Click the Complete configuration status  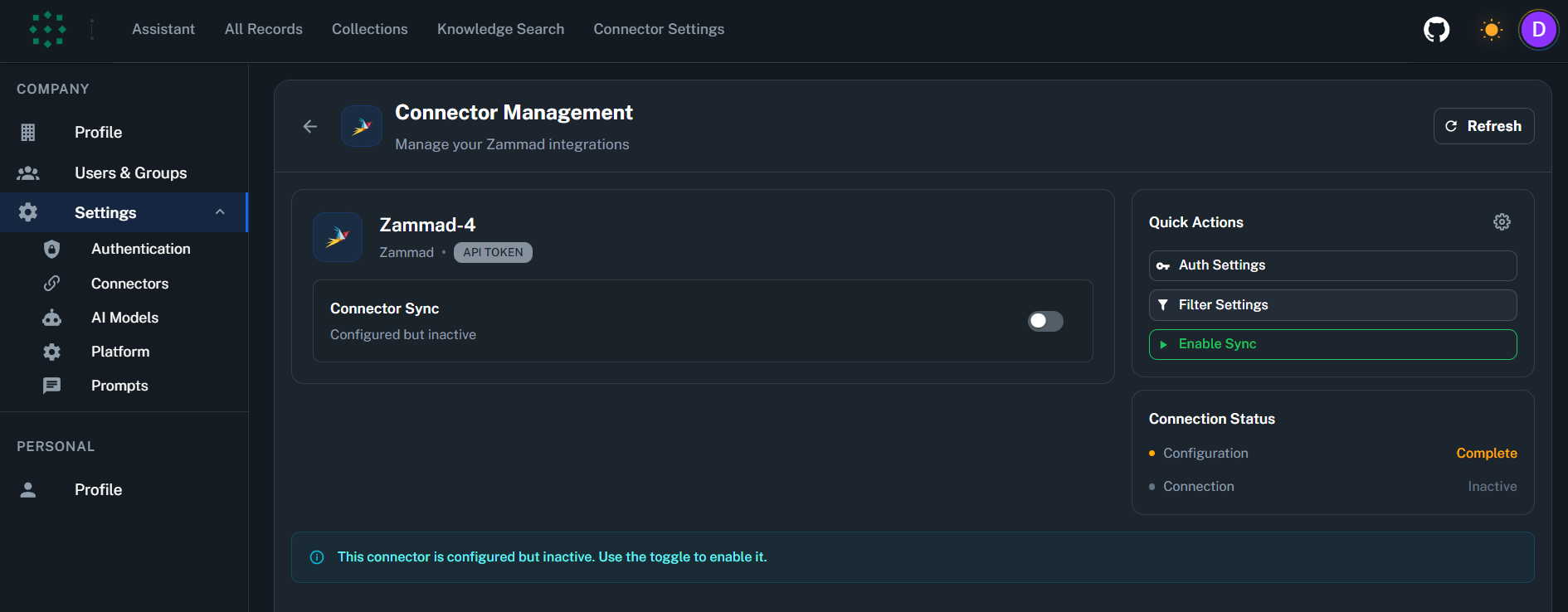click(1486, 453)
